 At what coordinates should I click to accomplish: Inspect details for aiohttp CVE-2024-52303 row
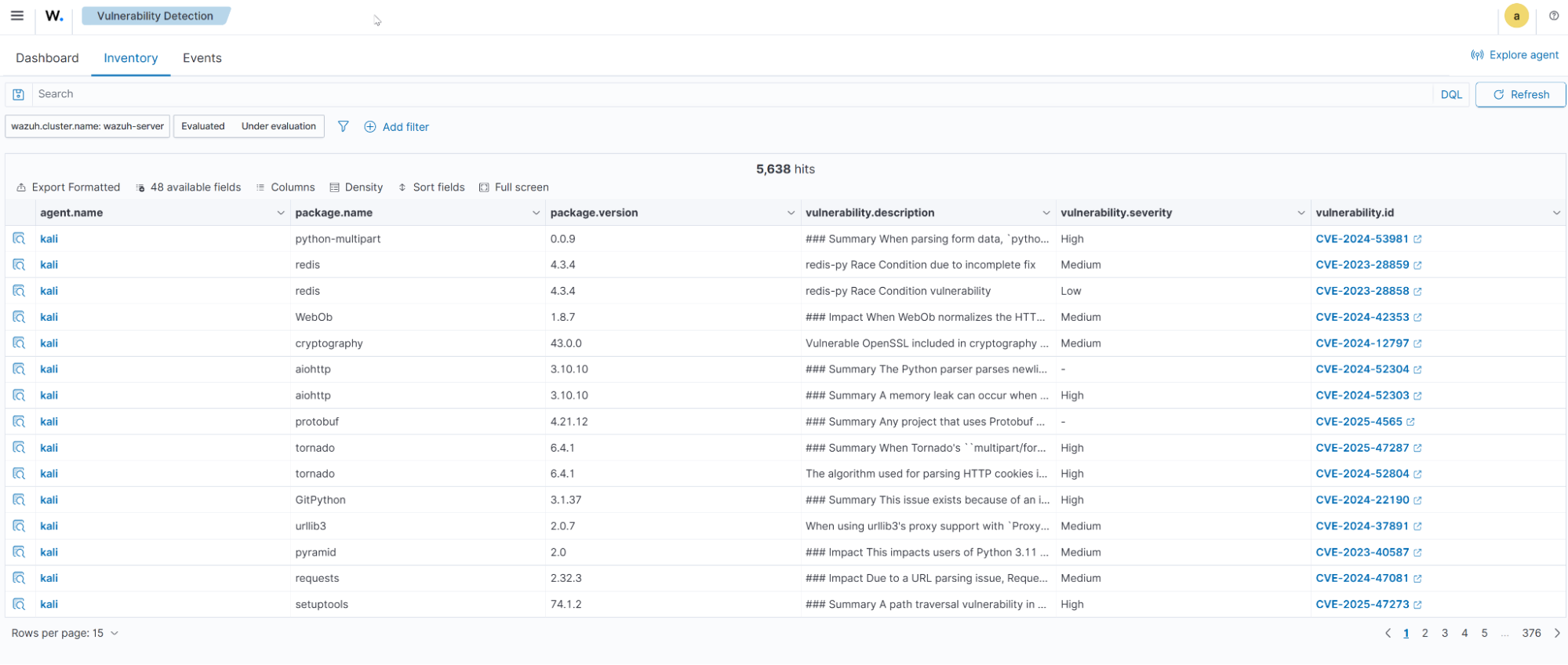(x=19, y=395)
